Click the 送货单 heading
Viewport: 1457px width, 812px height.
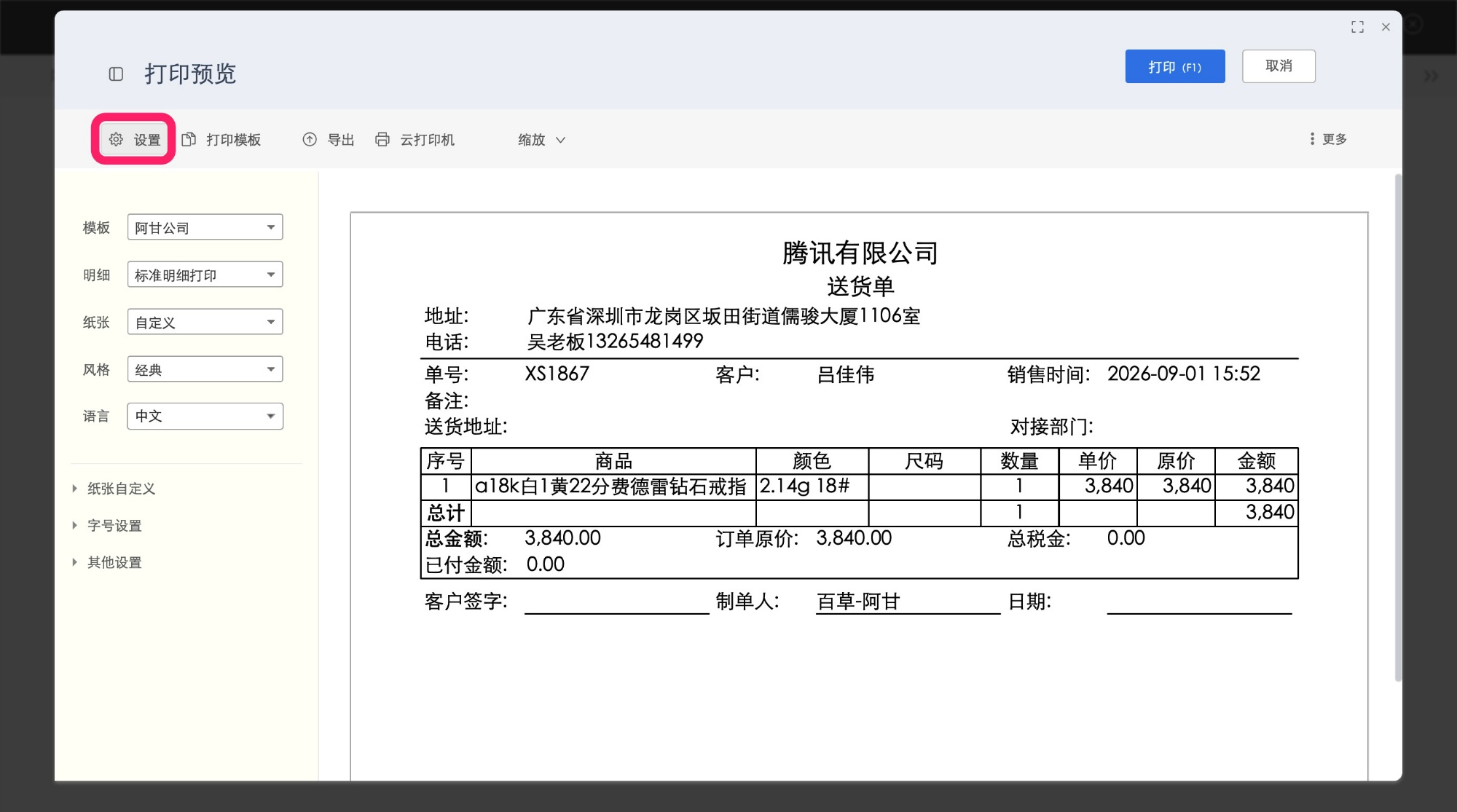[860, 286]
